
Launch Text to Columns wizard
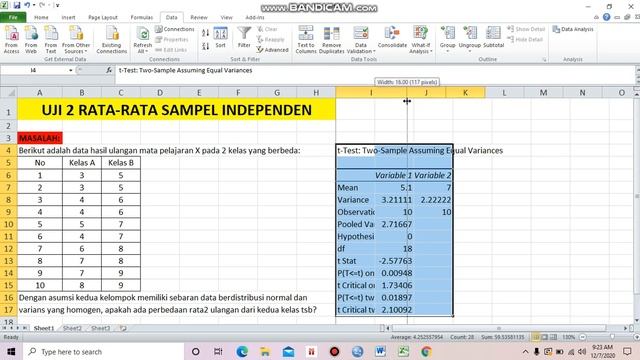tap(306, 40)
